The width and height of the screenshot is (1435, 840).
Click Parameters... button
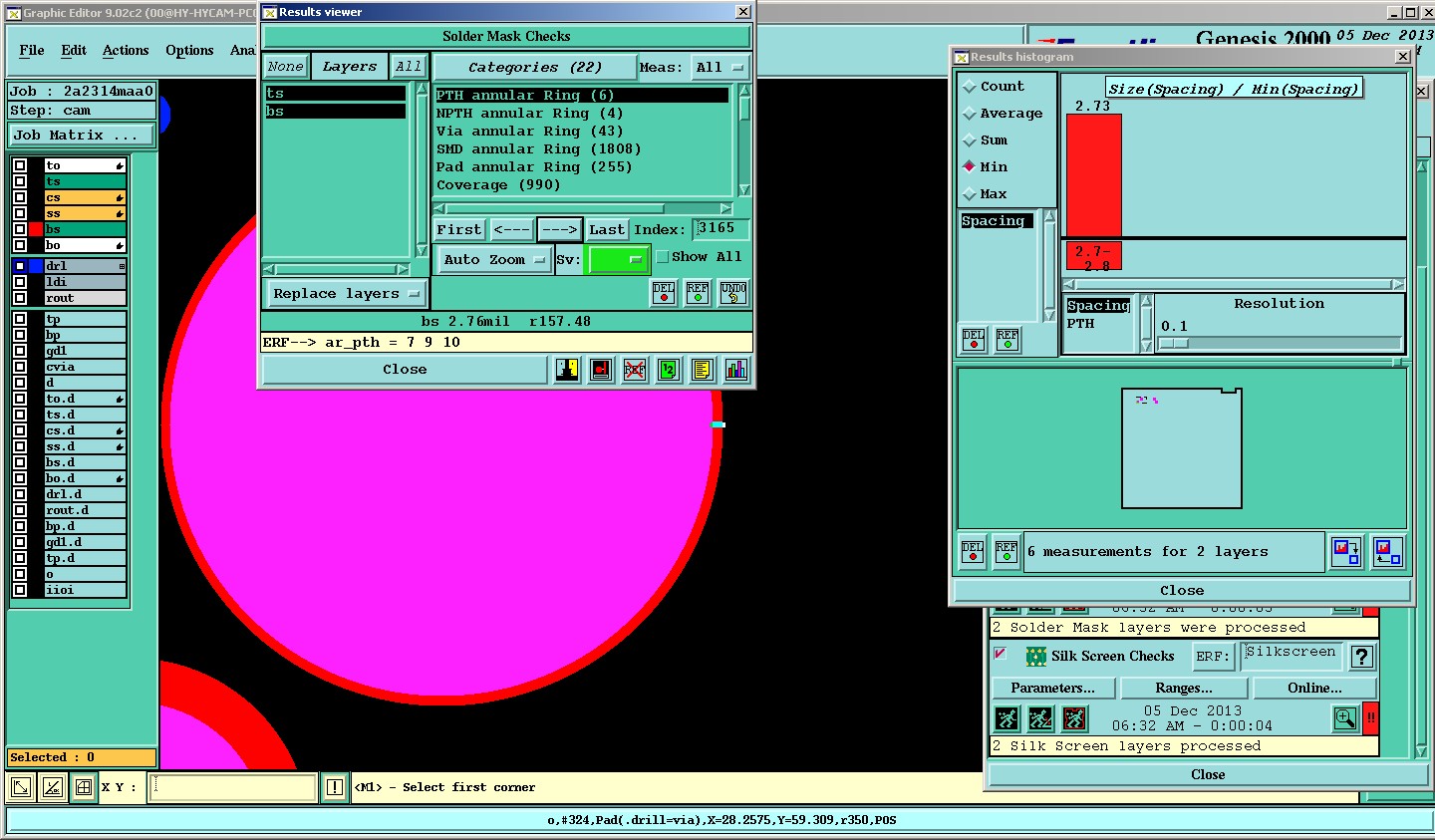(1052, 689)
